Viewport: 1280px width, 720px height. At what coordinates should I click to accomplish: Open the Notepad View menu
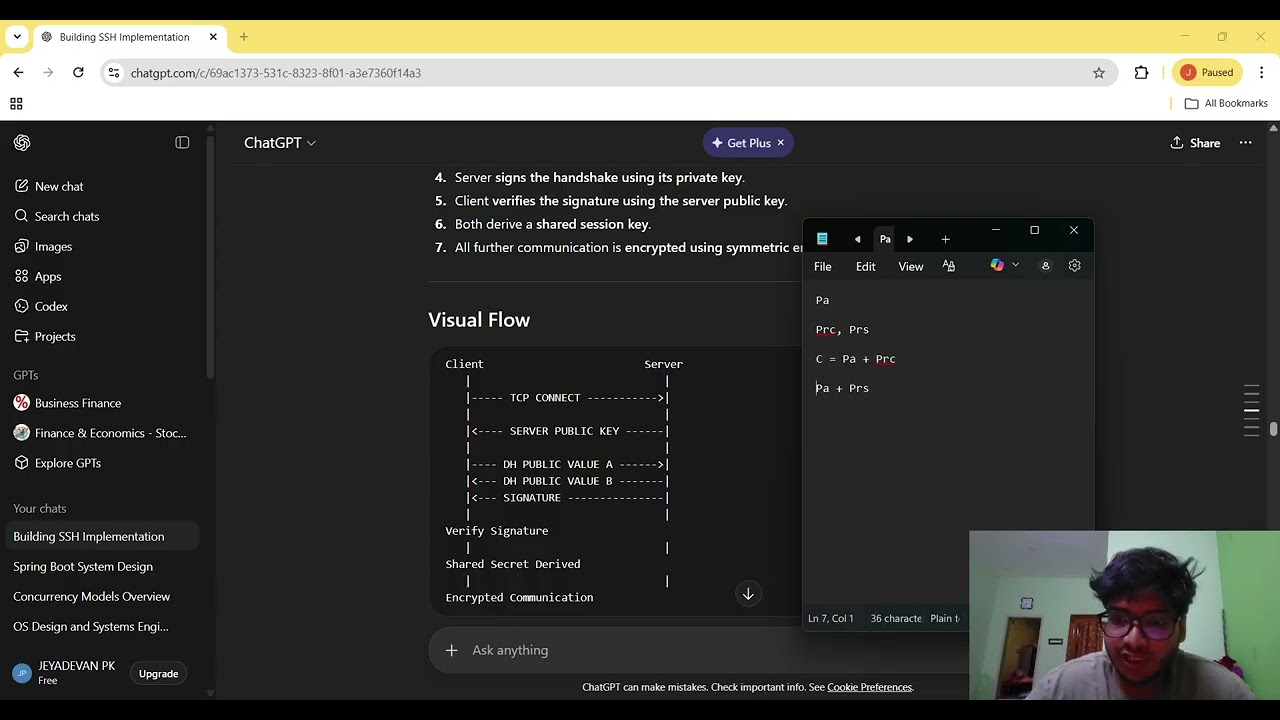910,266
